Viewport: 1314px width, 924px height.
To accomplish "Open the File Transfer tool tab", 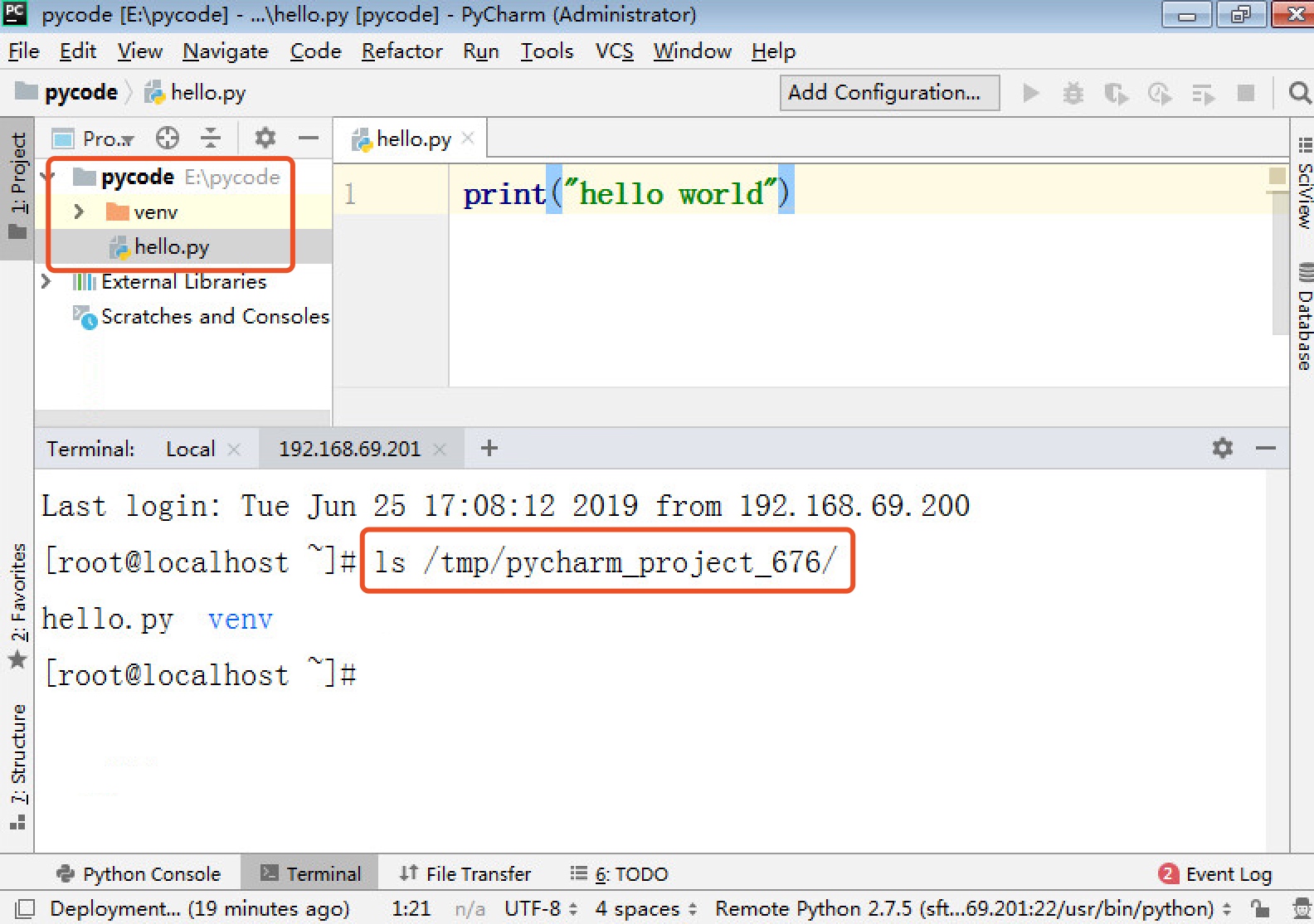I will [465, 873].
